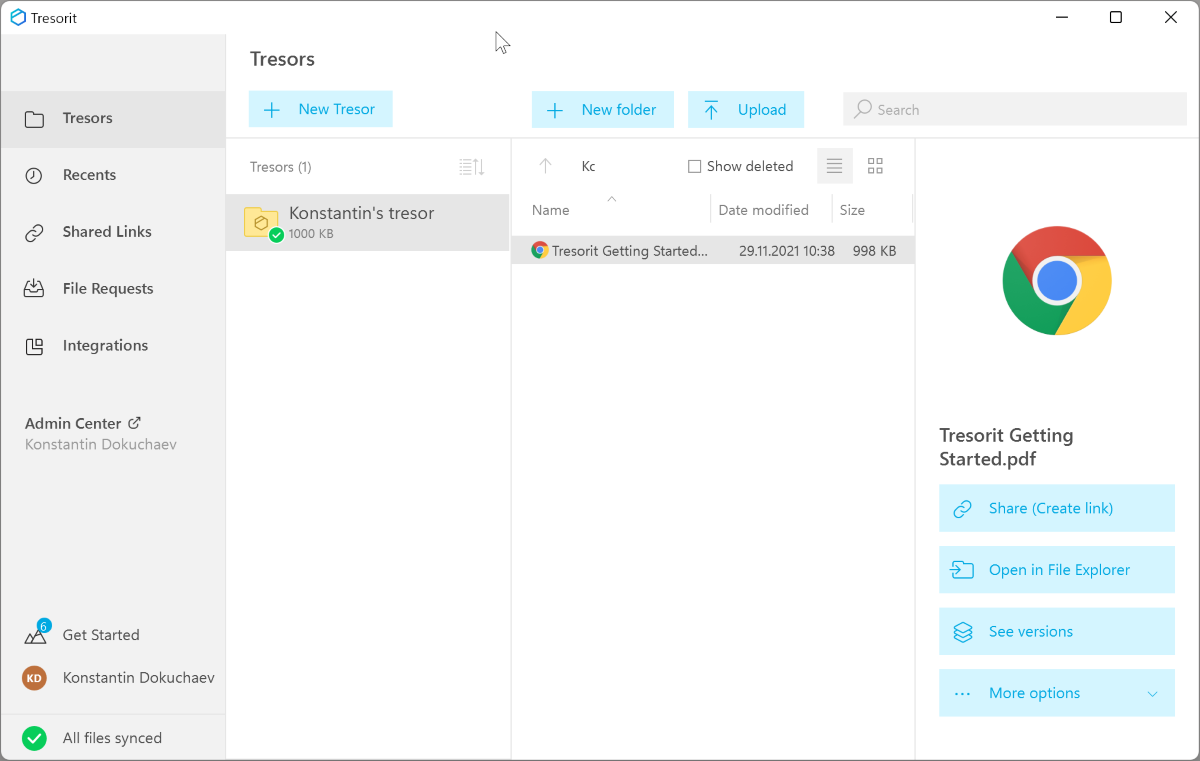Click the 998 KB size cell

click(x=874, y=251)
